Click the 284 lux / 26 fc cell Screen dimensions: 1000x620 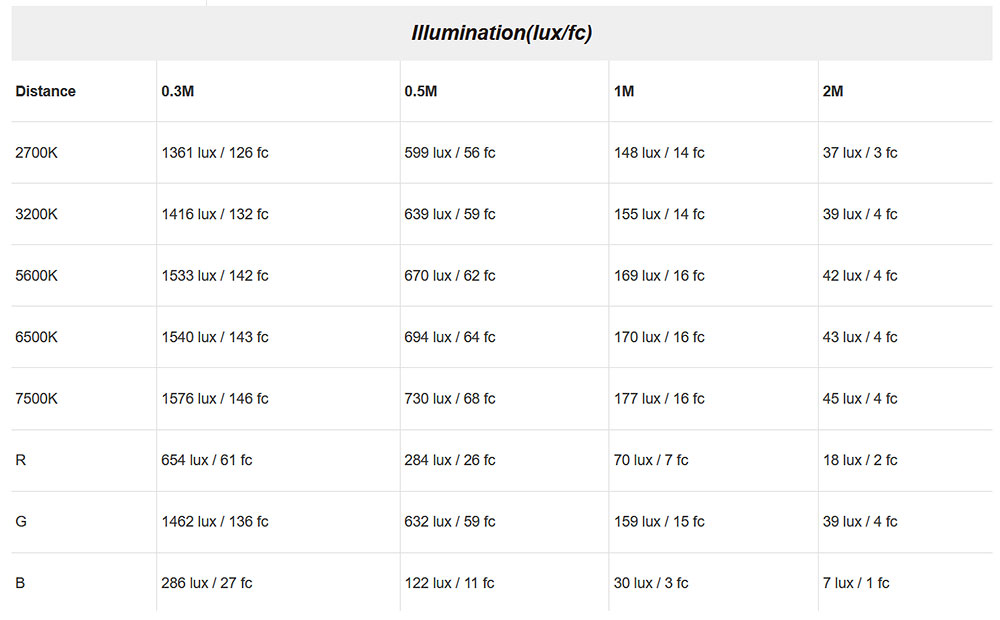(x=450, y=460)
